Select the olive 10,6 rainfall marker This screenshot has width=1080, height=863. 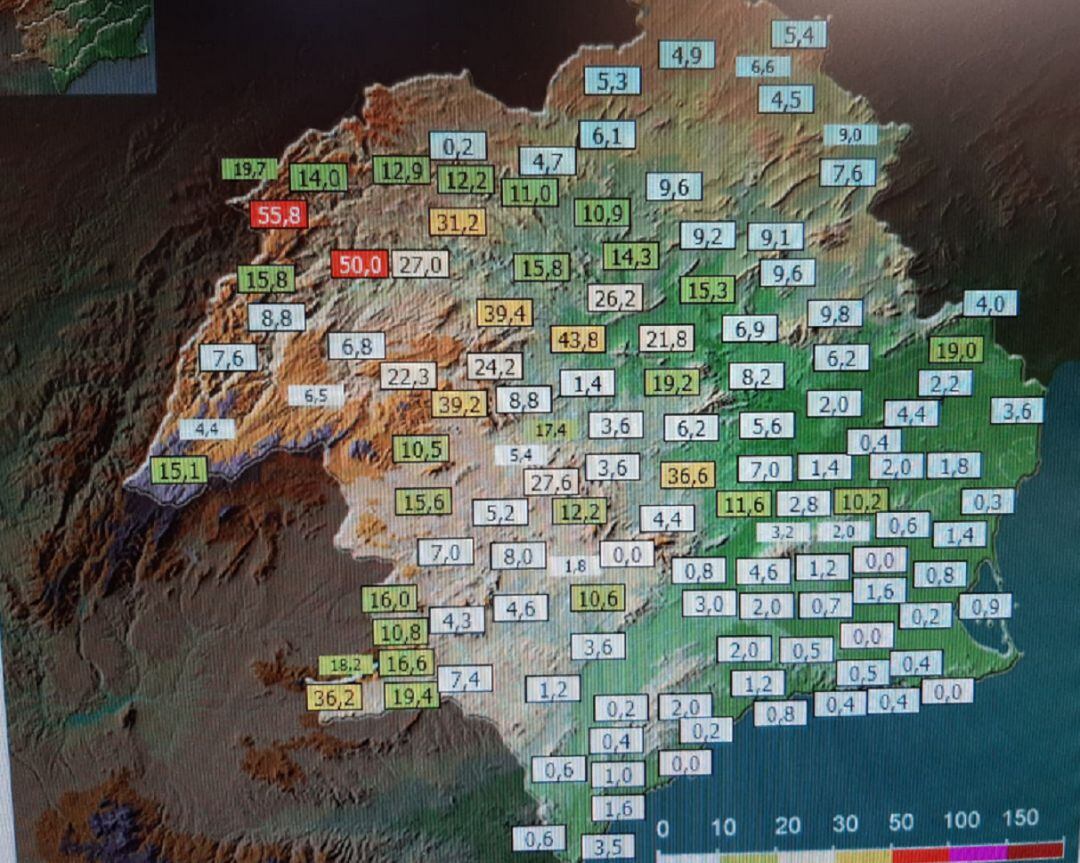tap(597, 598)
